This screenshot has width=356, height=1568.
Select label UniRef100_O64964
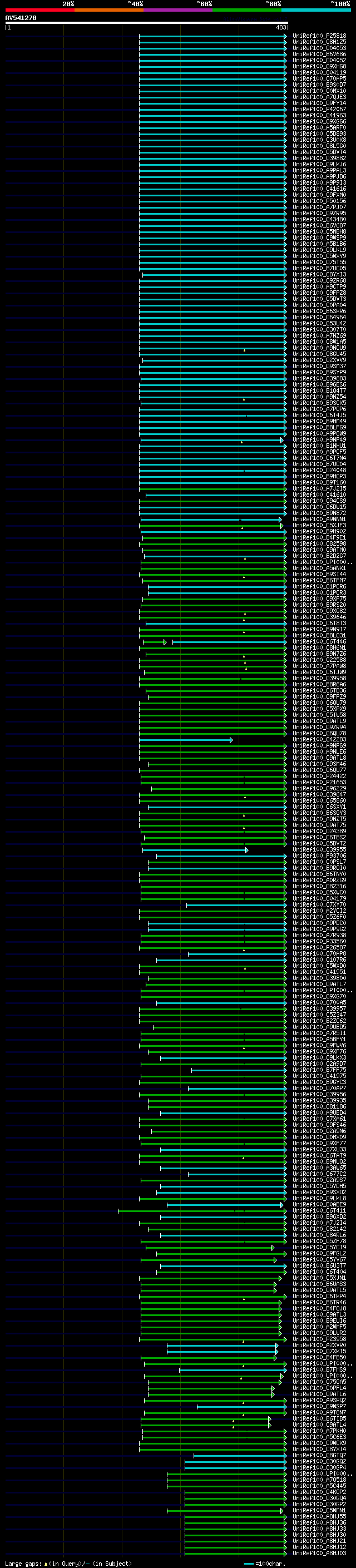pos(319,317)
